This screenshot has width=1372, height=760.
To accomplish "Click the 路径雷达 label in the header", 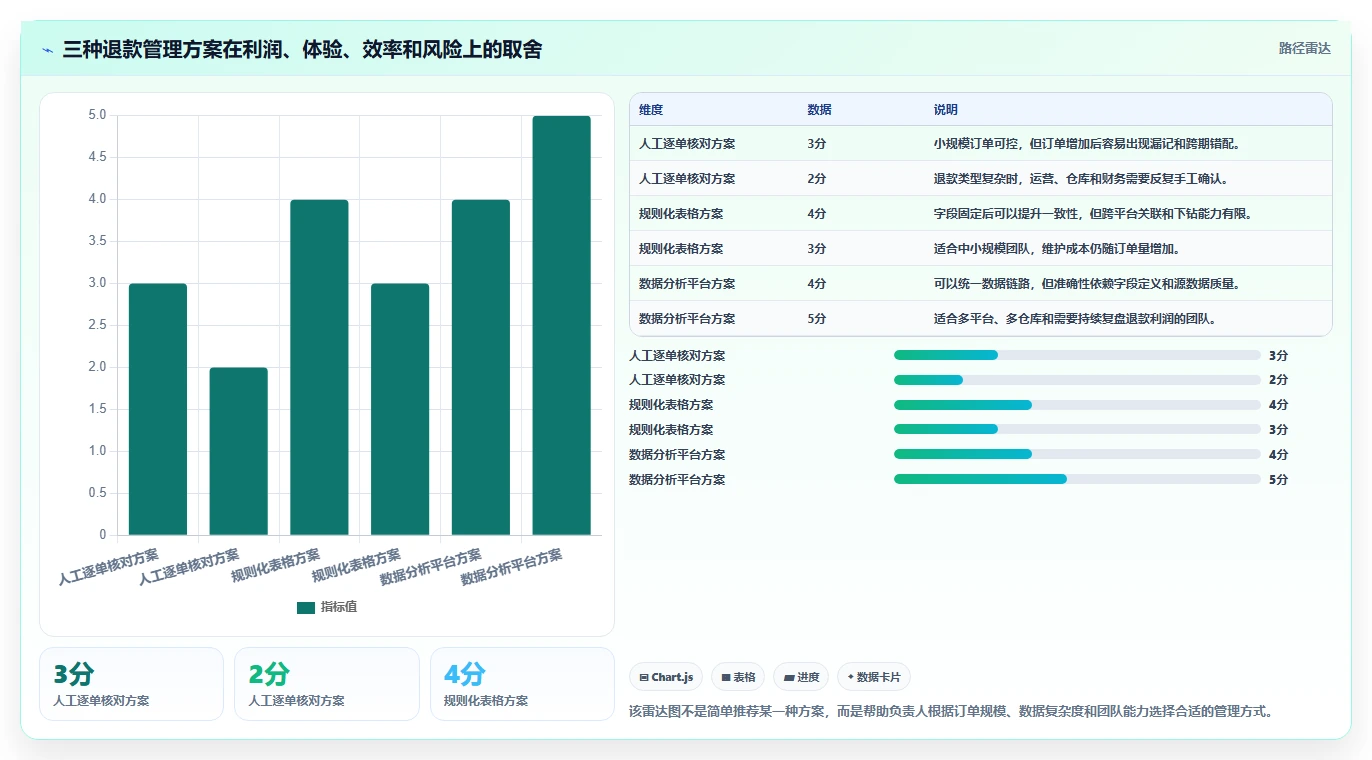I will 1304,48.
